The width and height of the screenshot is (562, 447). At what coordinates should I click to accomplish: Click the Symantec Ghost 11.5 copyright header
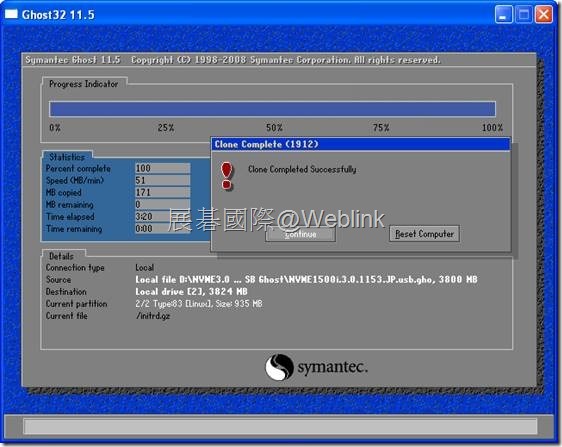point(233,60)
